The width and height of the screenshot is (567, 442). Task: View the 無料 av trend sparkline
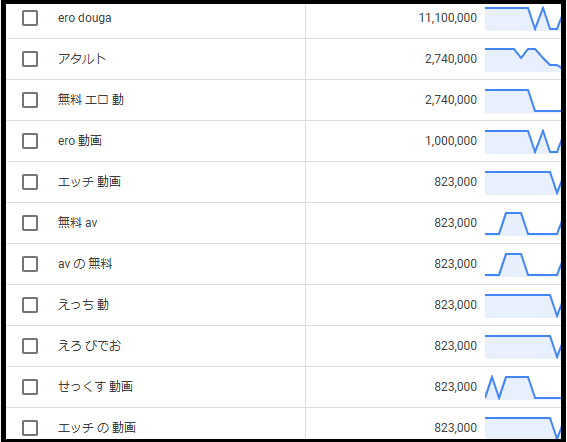coord(523,224)
